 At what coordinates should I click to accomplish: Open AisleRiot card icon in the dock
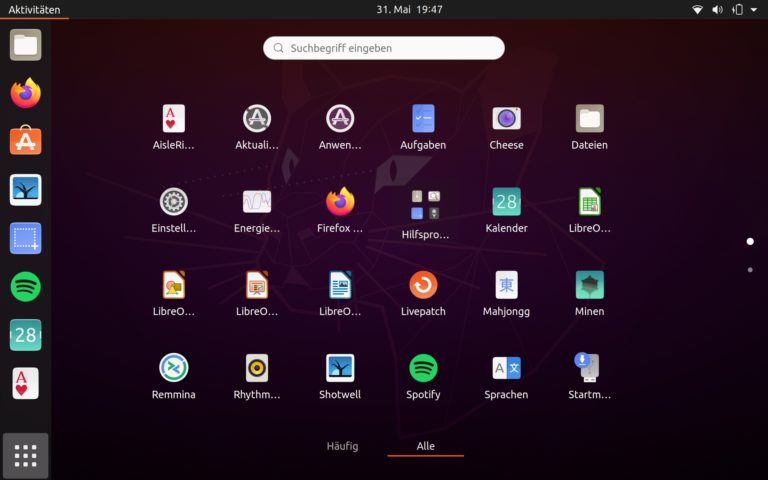pyautogui.click(x=25, y=383)
